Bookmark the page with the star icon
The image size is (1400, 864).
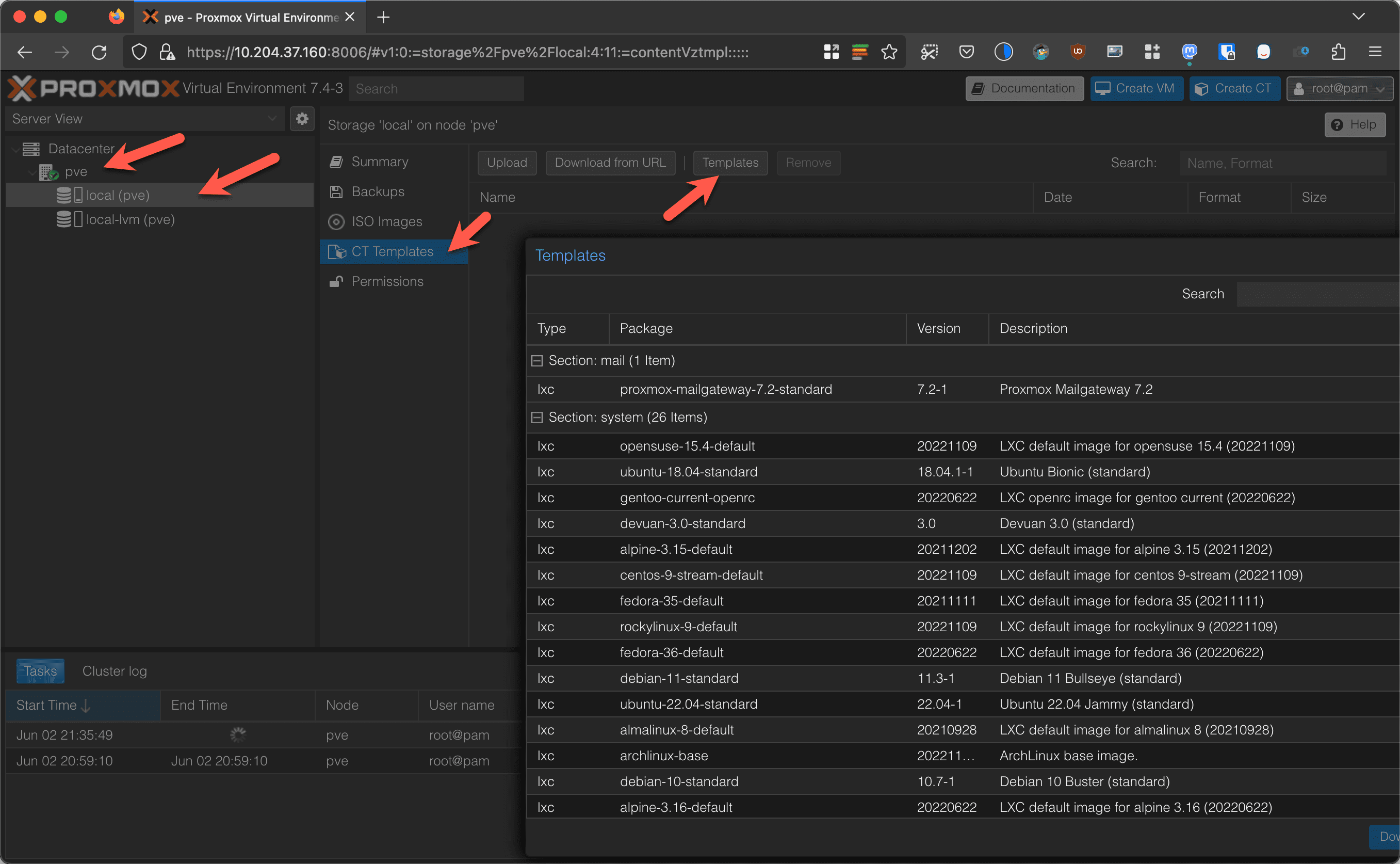point(889,53)
